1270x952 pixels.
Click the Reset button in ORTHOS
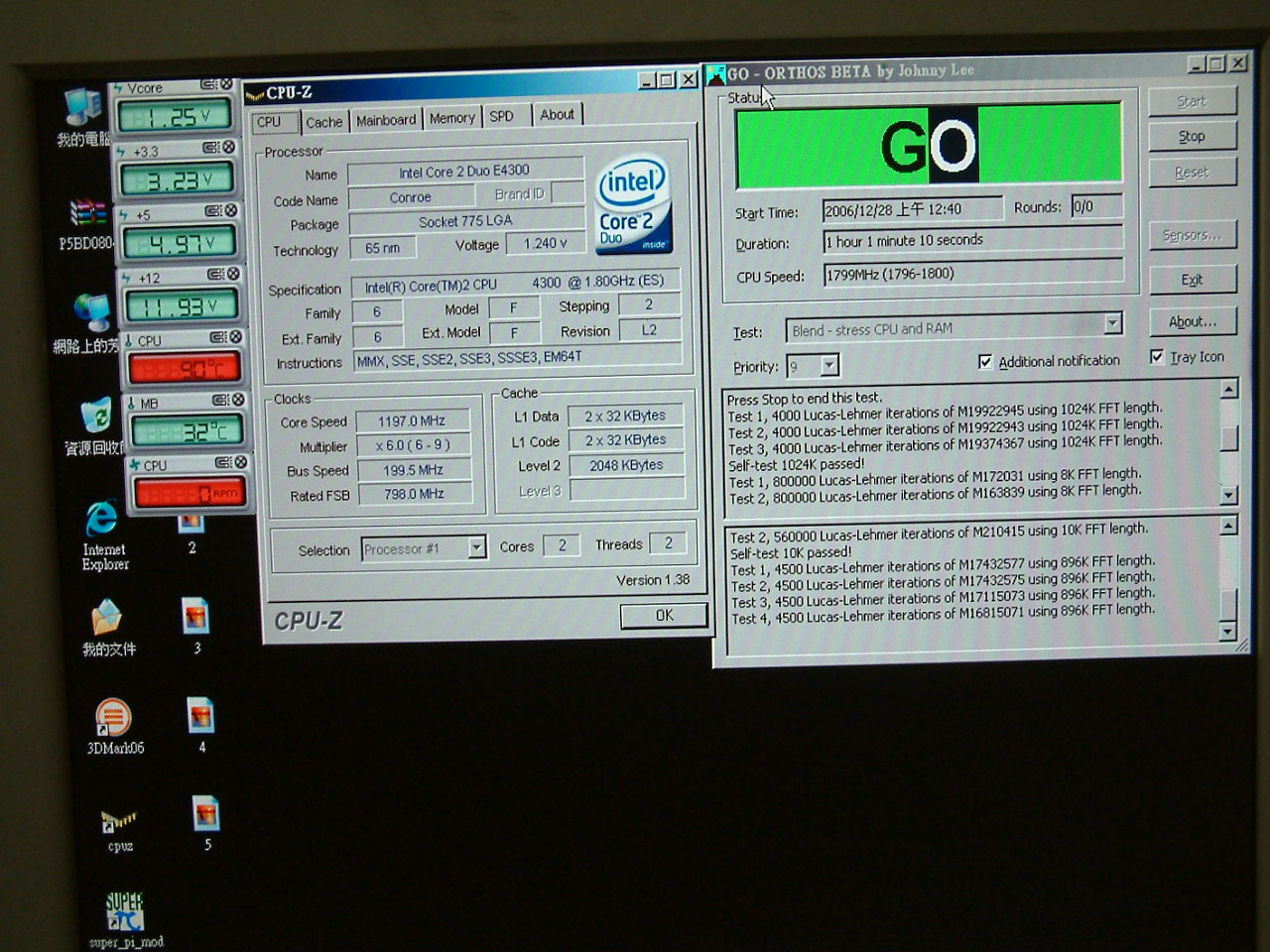tap(1192, 172)
